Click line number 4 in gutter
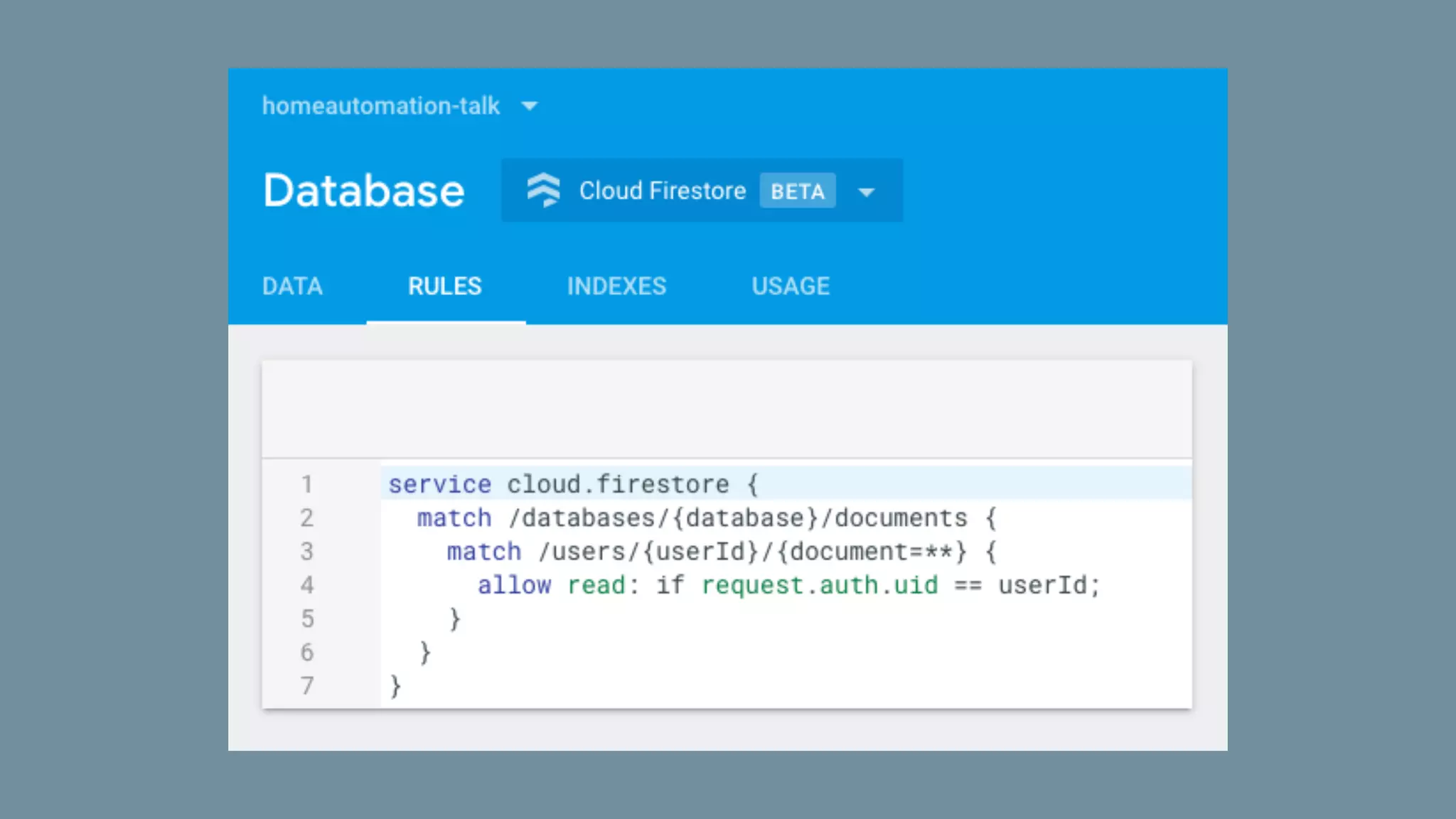This screenshot has height=819, width=1456. pyautogui.click(x=306, y=585)
